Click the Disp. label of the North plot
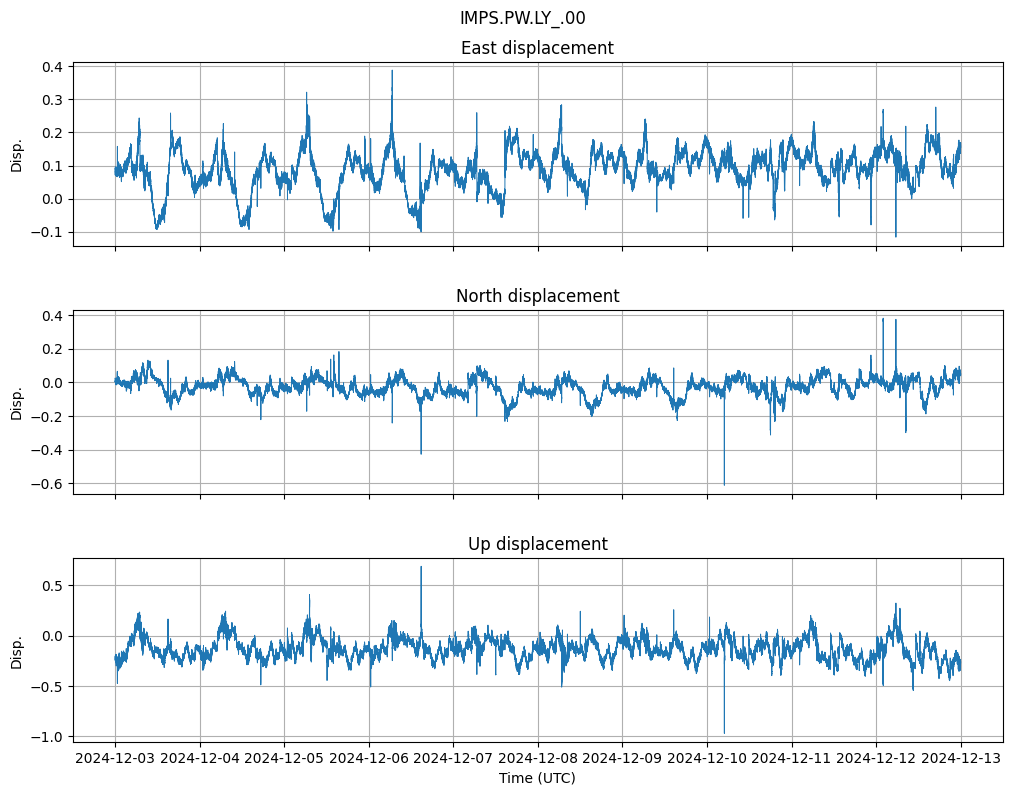The image size is (1012, 795). coord(17,403)
